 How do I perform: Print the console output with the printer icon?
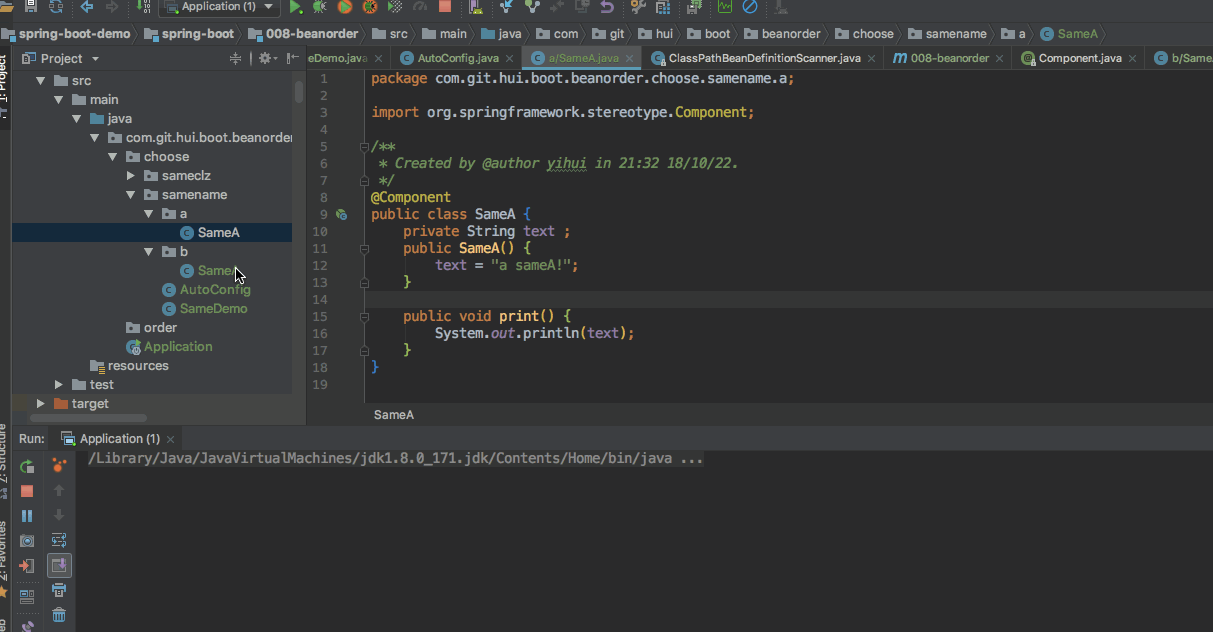[x=59, y=590]
